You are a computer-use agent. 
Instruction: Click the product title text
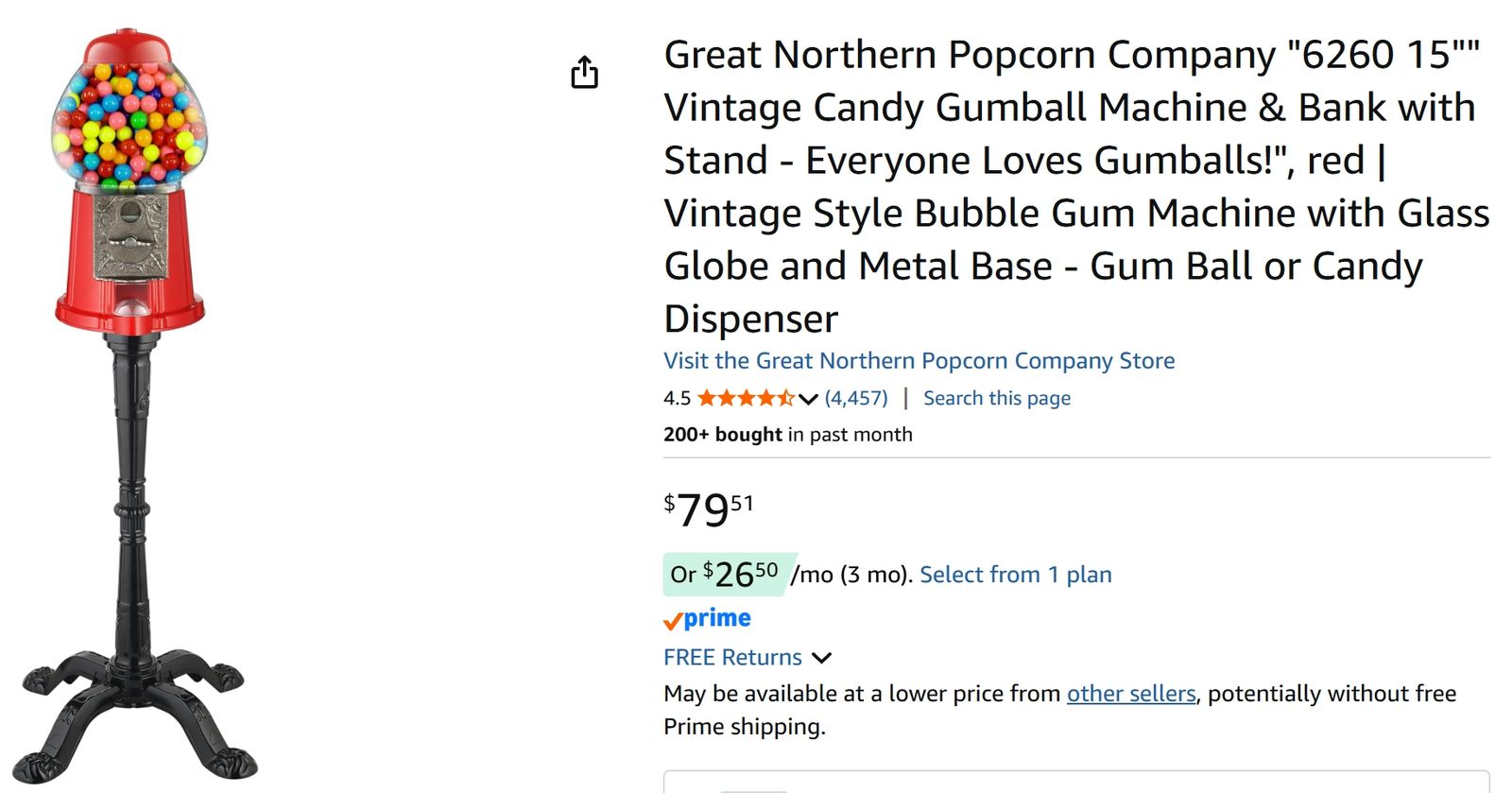point(1076,186)
